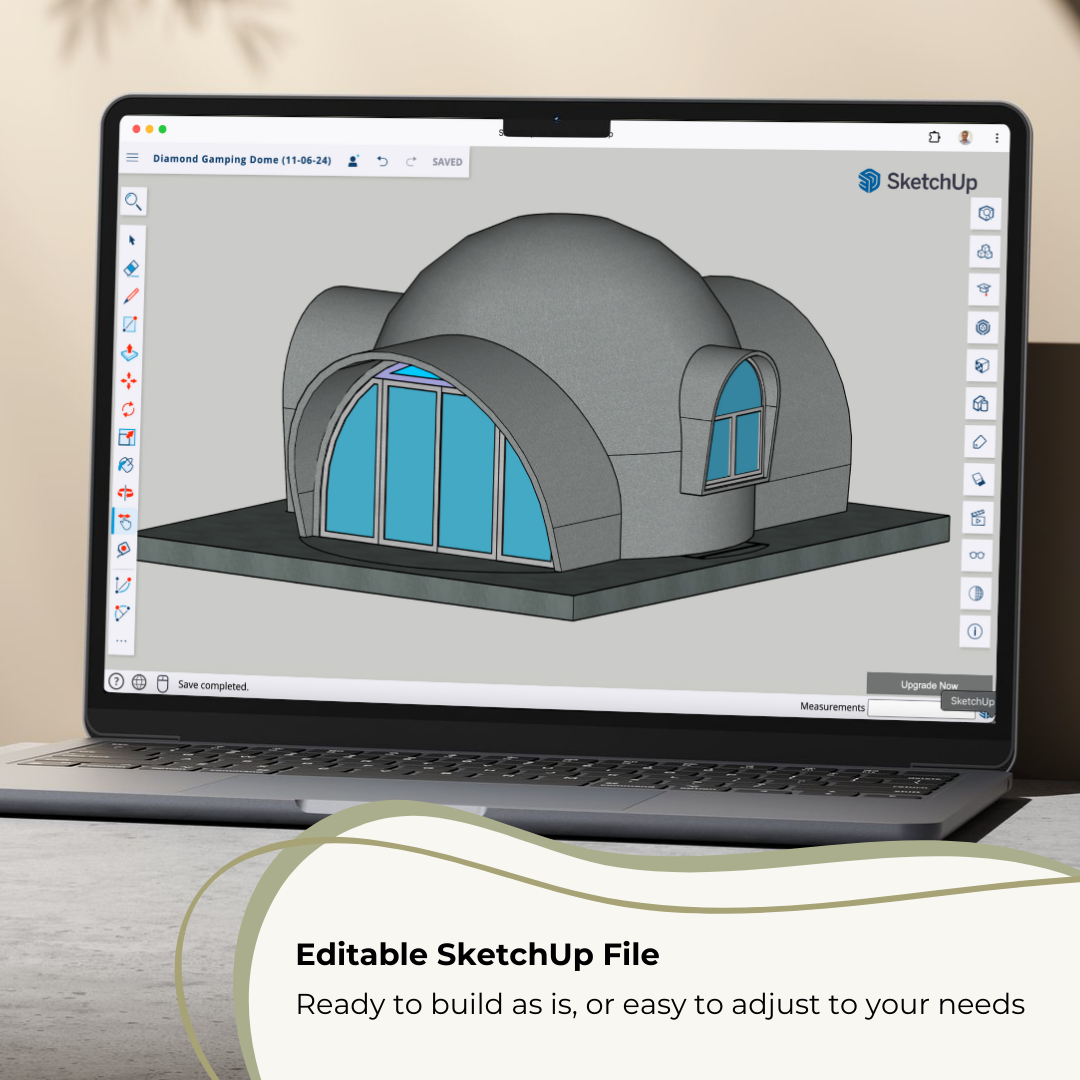Pick the Line drawing tool
1080x1080 pixels.
tap(133, 296)
